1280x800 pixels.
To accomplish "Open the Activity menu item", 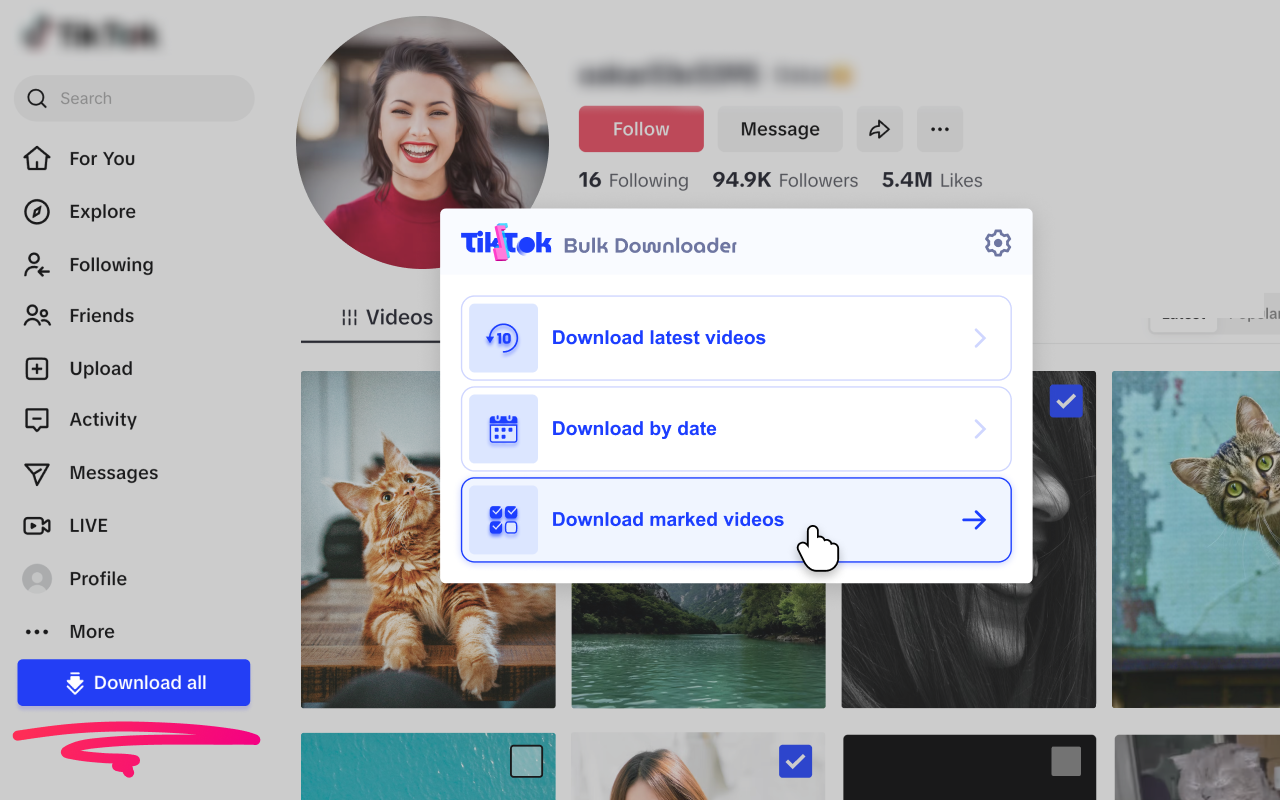I will (103, 419).
